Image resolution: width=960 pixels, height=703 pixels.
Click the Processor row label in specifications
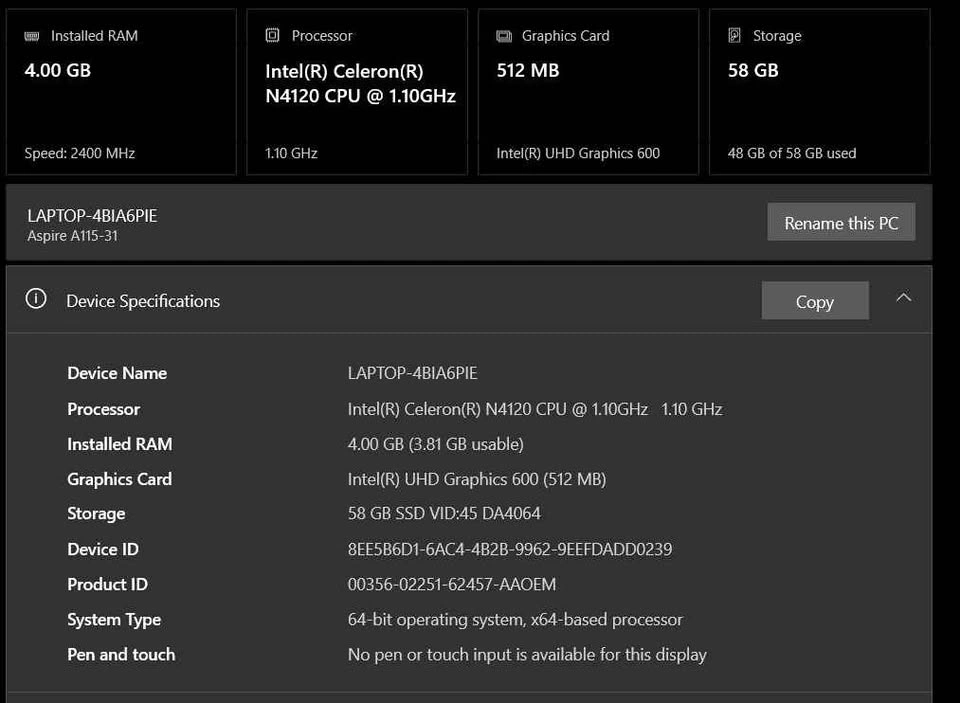103,409
